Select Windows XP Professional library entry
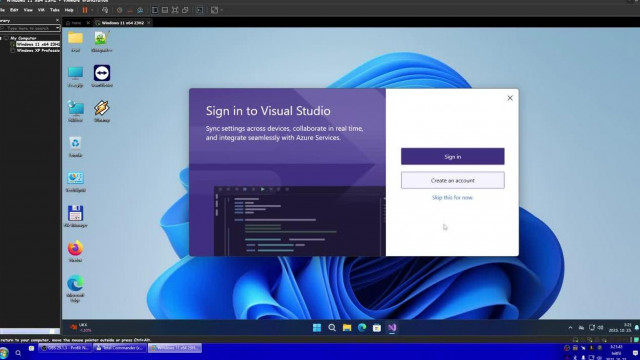The height and width of the screenshot is (360, 640). pyautogui.click(x=38, y=51)
